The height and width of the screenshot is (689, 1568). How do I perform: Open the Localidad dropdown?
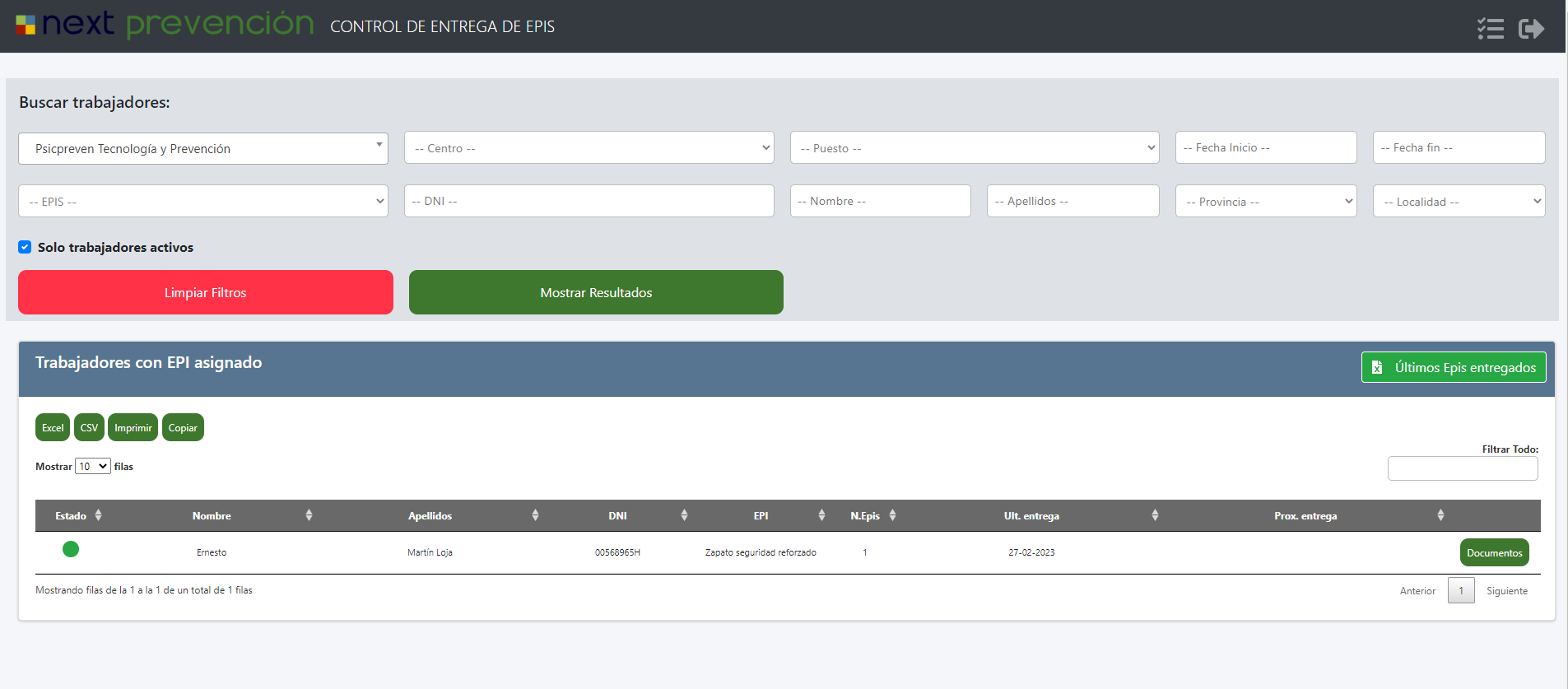(1459, 202)
